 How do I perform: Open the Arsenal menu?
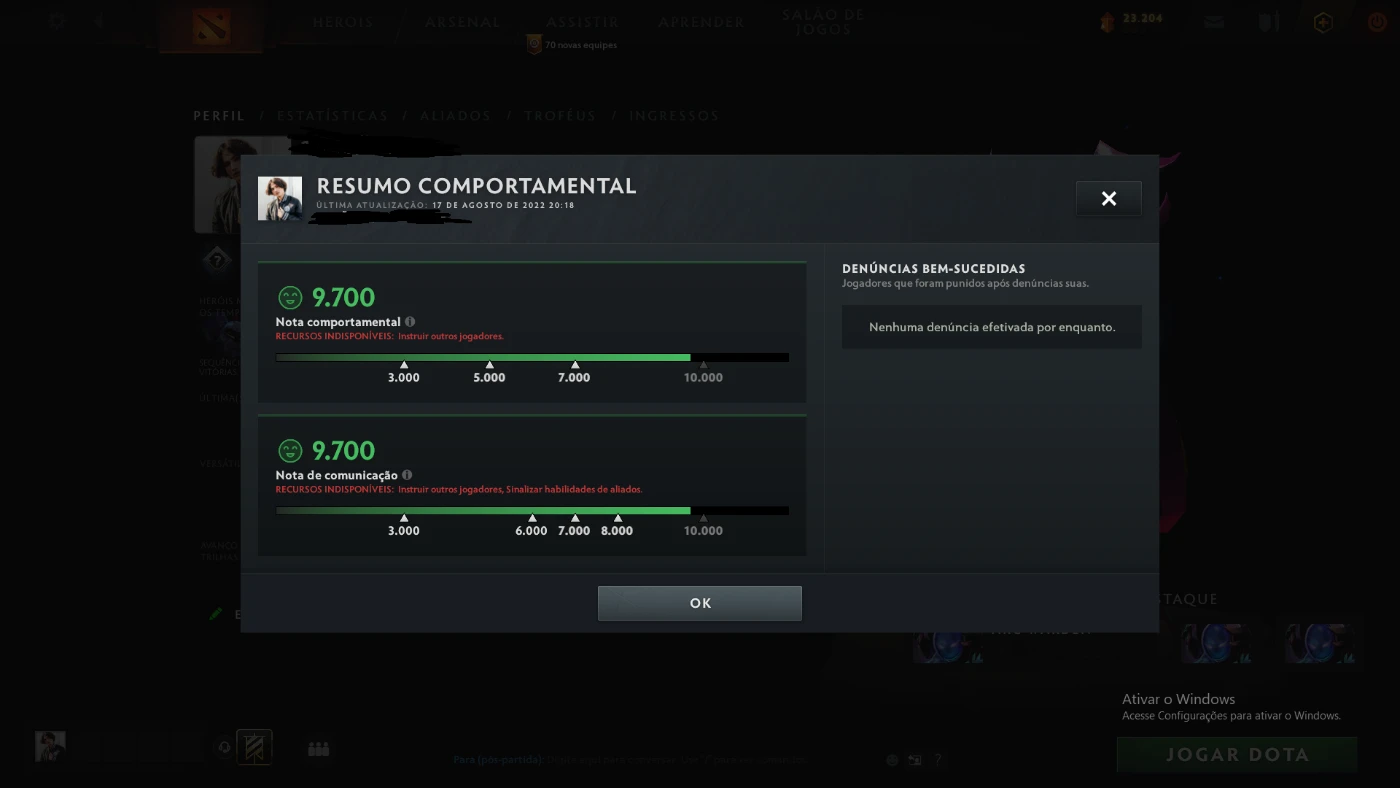463,22
